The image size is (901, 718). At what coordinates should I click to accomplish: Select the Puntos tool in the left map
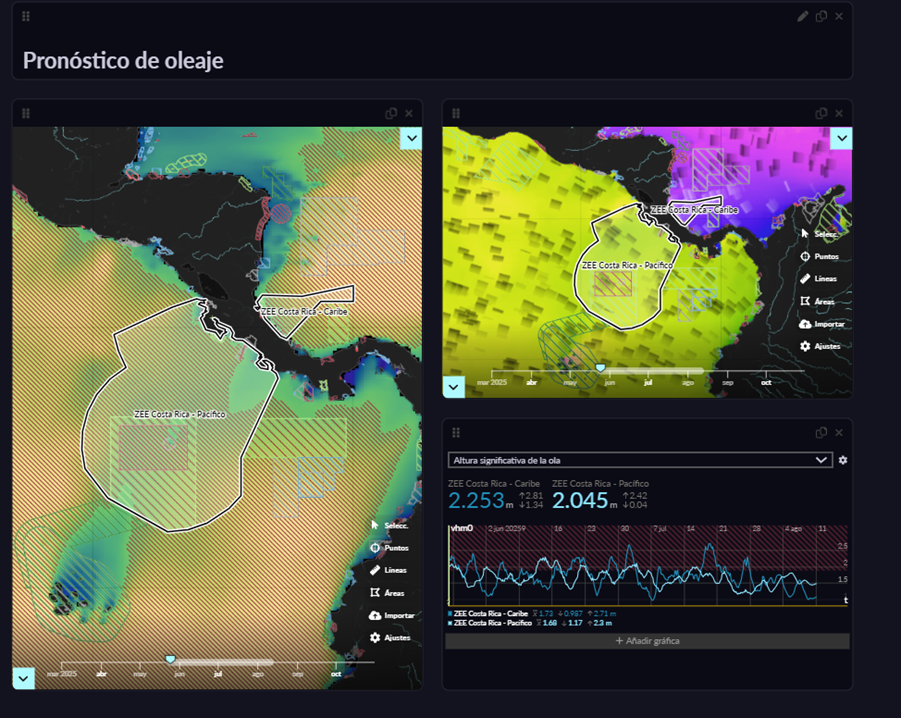pyautogui.click(x=375, y=548)
